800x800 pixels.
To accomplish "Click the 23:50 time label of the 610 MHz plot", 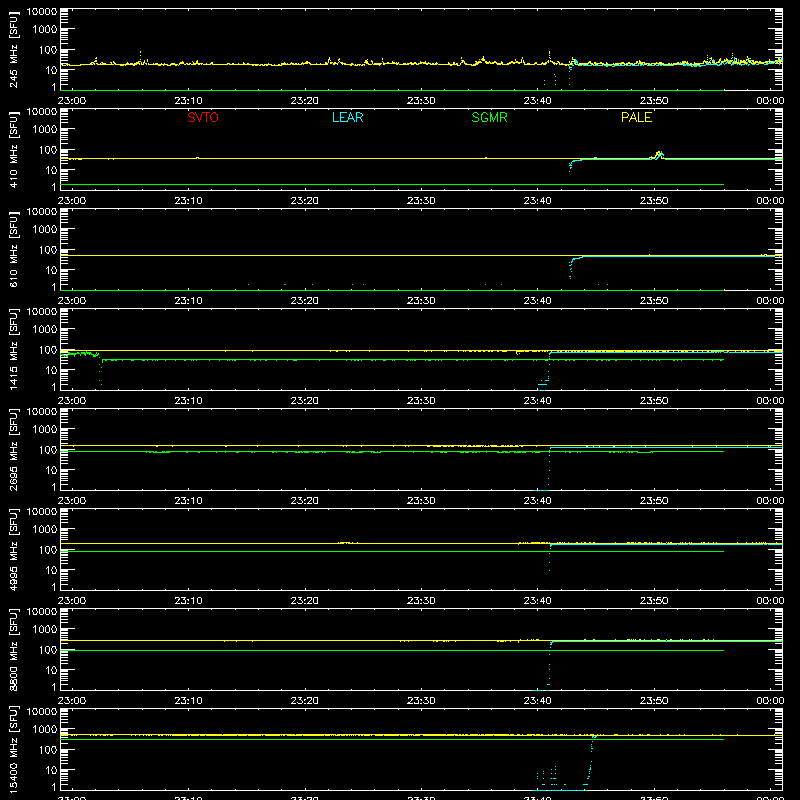I will pos(654,301).
